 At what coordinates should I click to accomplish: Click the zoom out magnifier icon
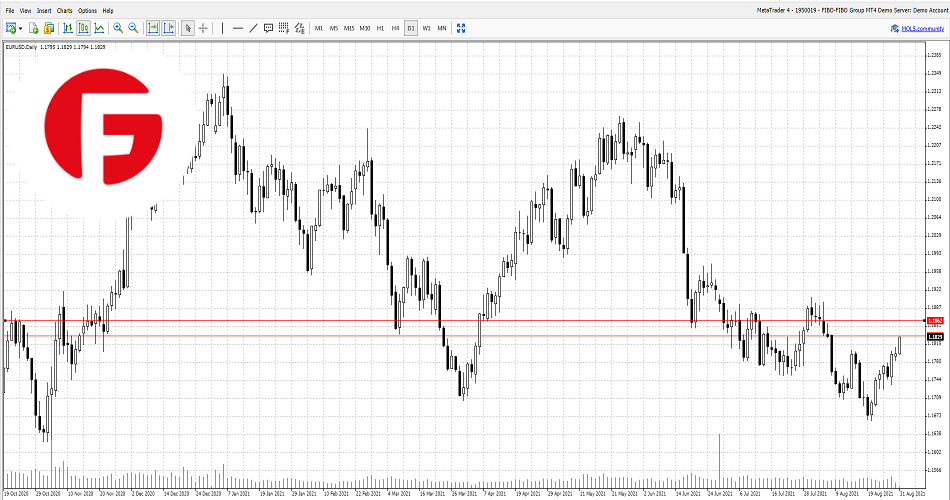click(133, 28)
